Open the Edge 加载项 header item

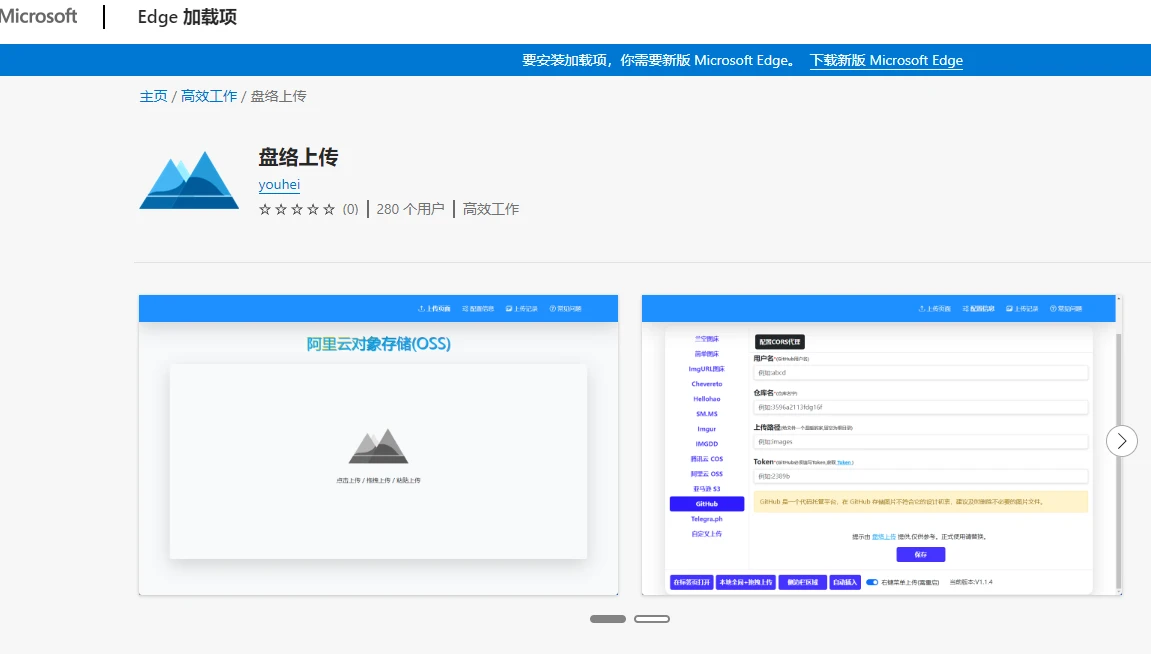coord(187,17)
